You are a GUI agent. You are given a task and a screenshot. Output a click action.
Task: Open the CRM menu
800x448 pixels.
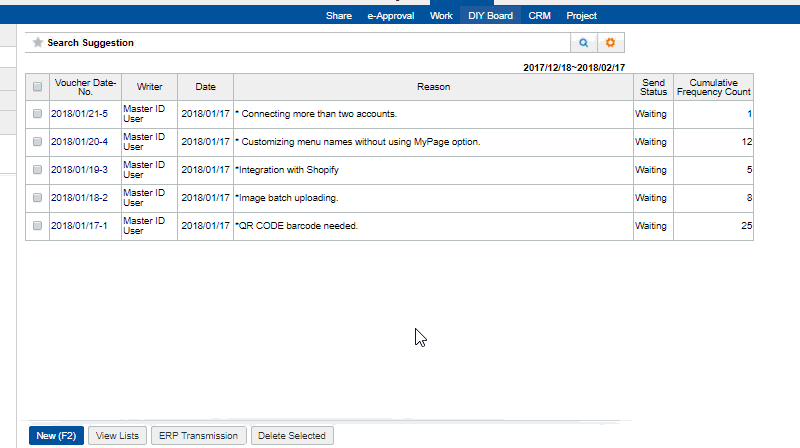pos(539,16)
